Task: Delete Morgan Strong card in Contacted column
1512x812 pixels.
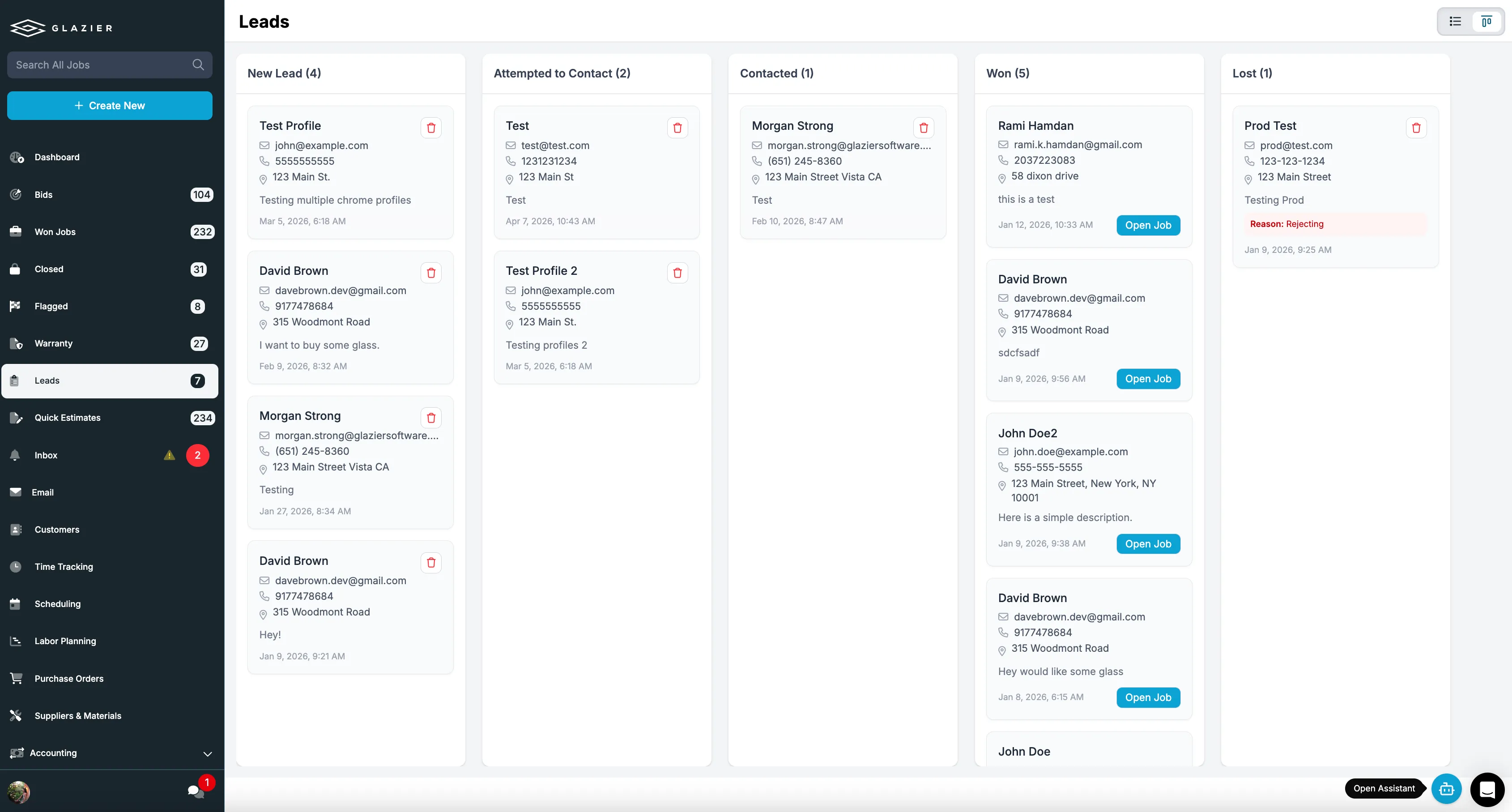Action: point(924,128)
